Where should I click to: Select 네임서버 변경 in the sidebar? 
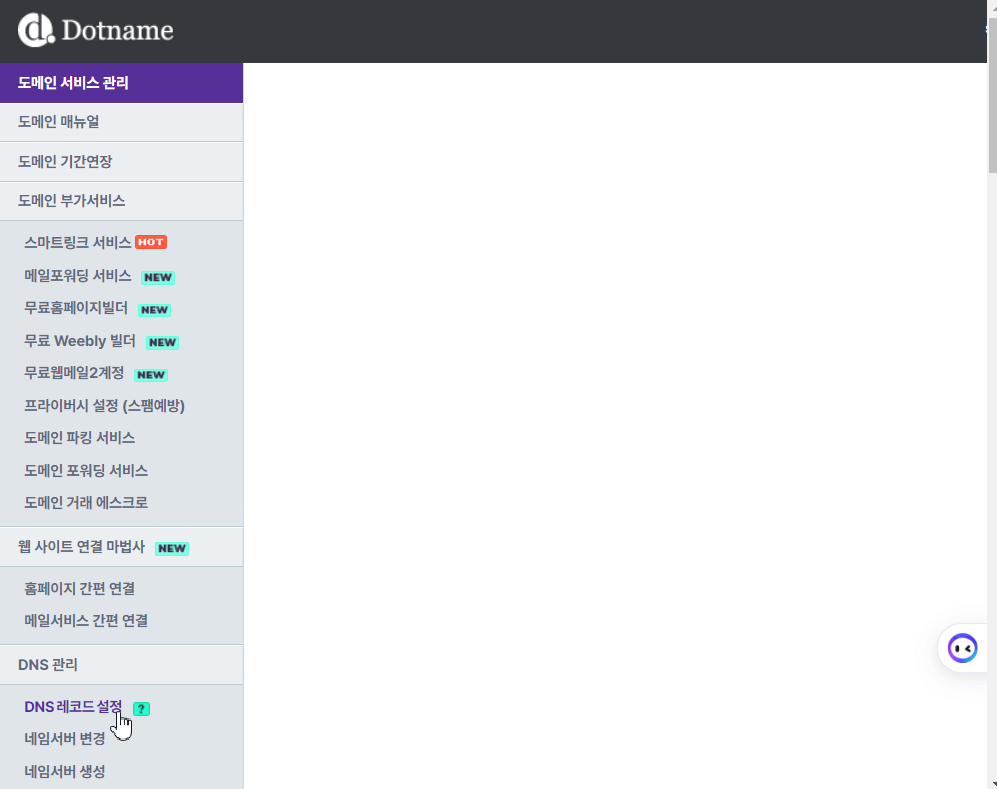tap(64, 739)
